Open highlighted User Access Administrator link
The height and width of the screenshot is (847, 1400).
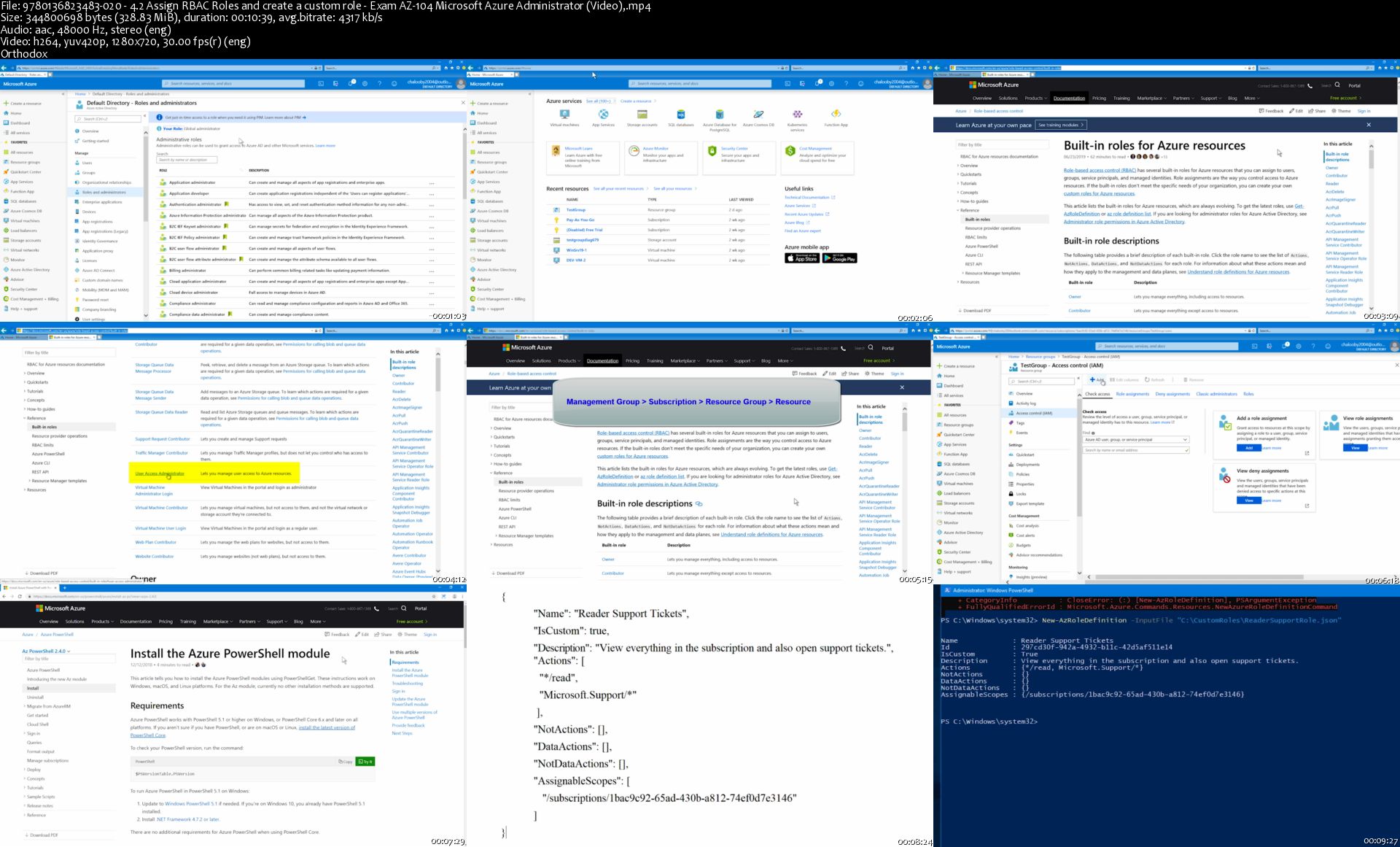click(x=160, y=473)
